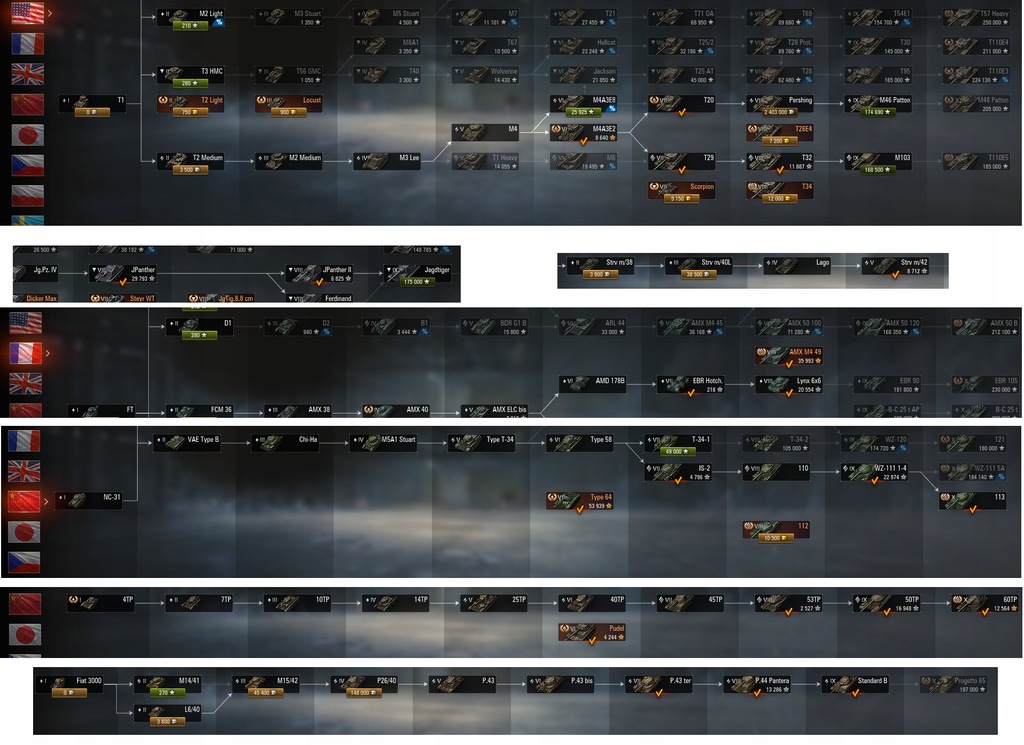Click the 270 research button on M14/41
The image size is (1024, 745).
click(x=168, y=693)
